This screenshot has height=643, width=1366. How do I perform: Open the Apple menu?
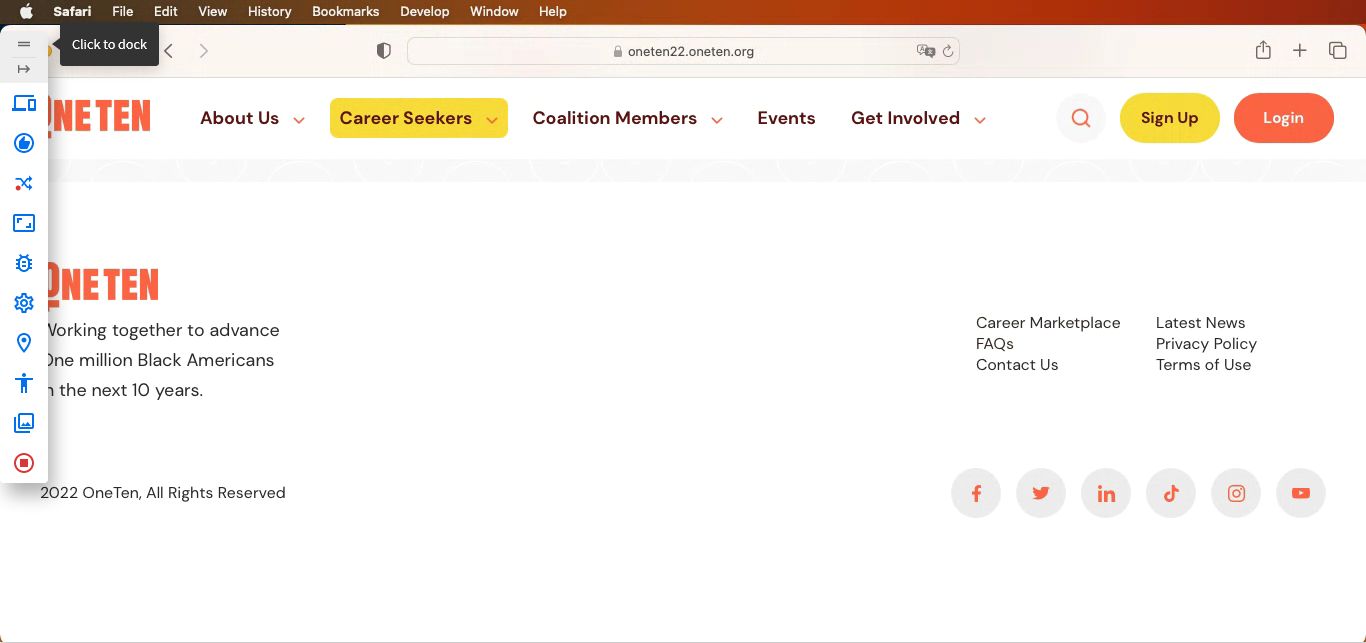(x=27, y=12)
